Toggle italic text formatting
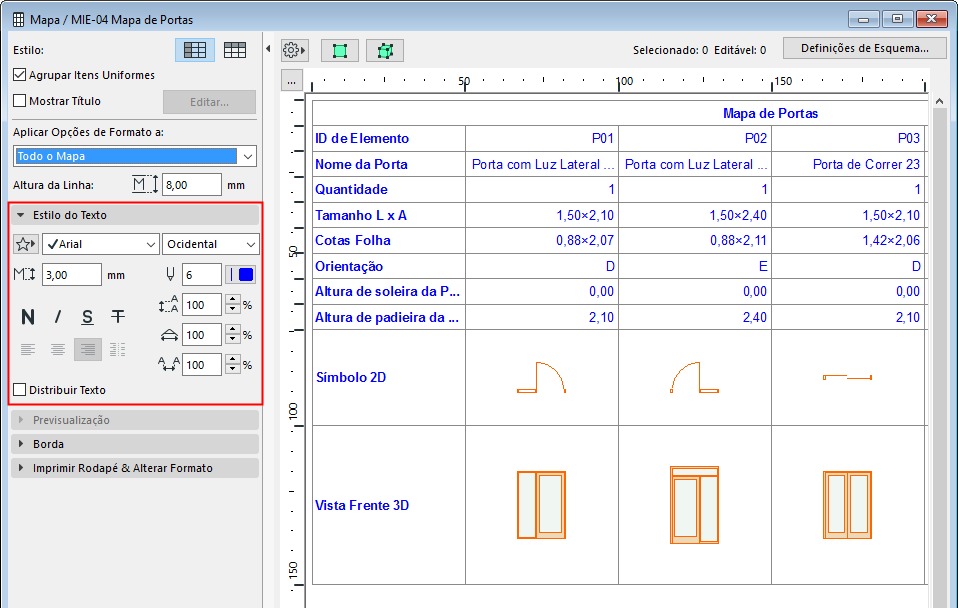The height and width of the screenshot is (608, 958). click(x=58, y=317)
